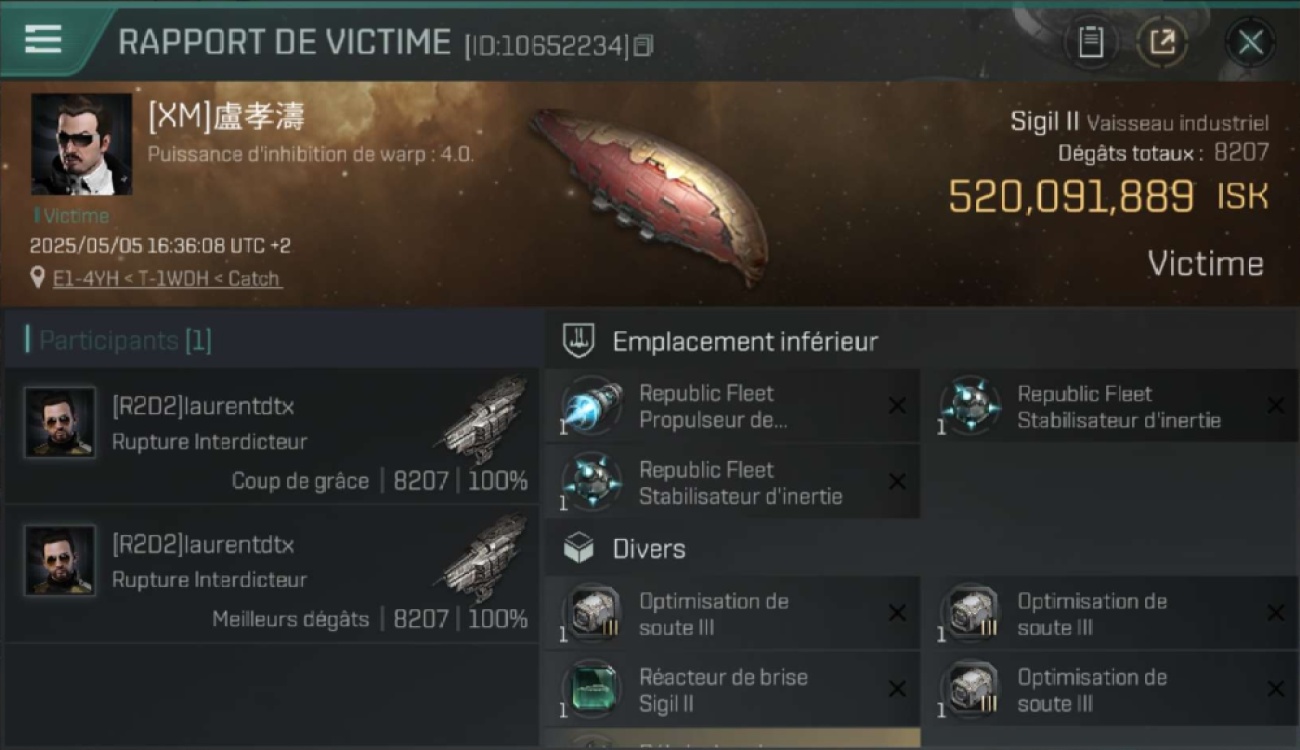Open the E1-4YH location link
Image resolution: width=1300 pixels, height=750 pixels.
[168, 279]
